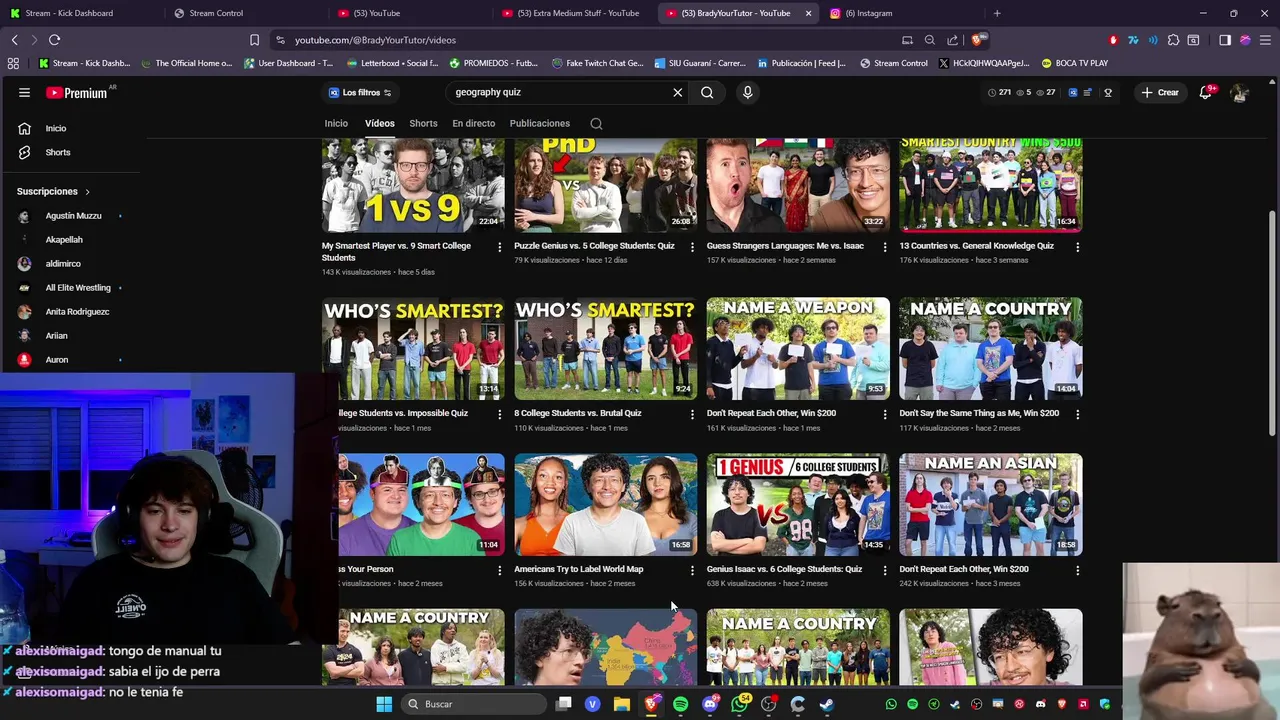
Task: Go back in browser history
Action: [x=14, y=40]
